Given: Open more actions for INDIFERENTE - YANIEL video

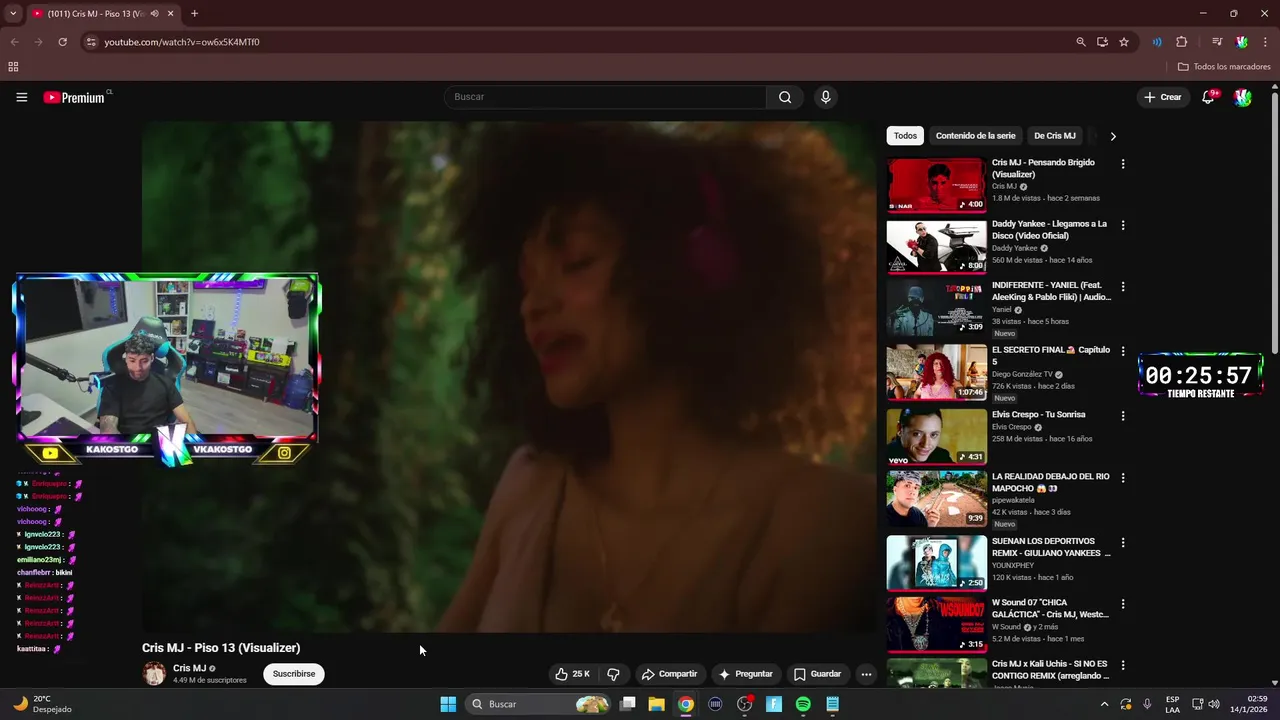Looking at the screenshot, I should tap(1122, 286).
